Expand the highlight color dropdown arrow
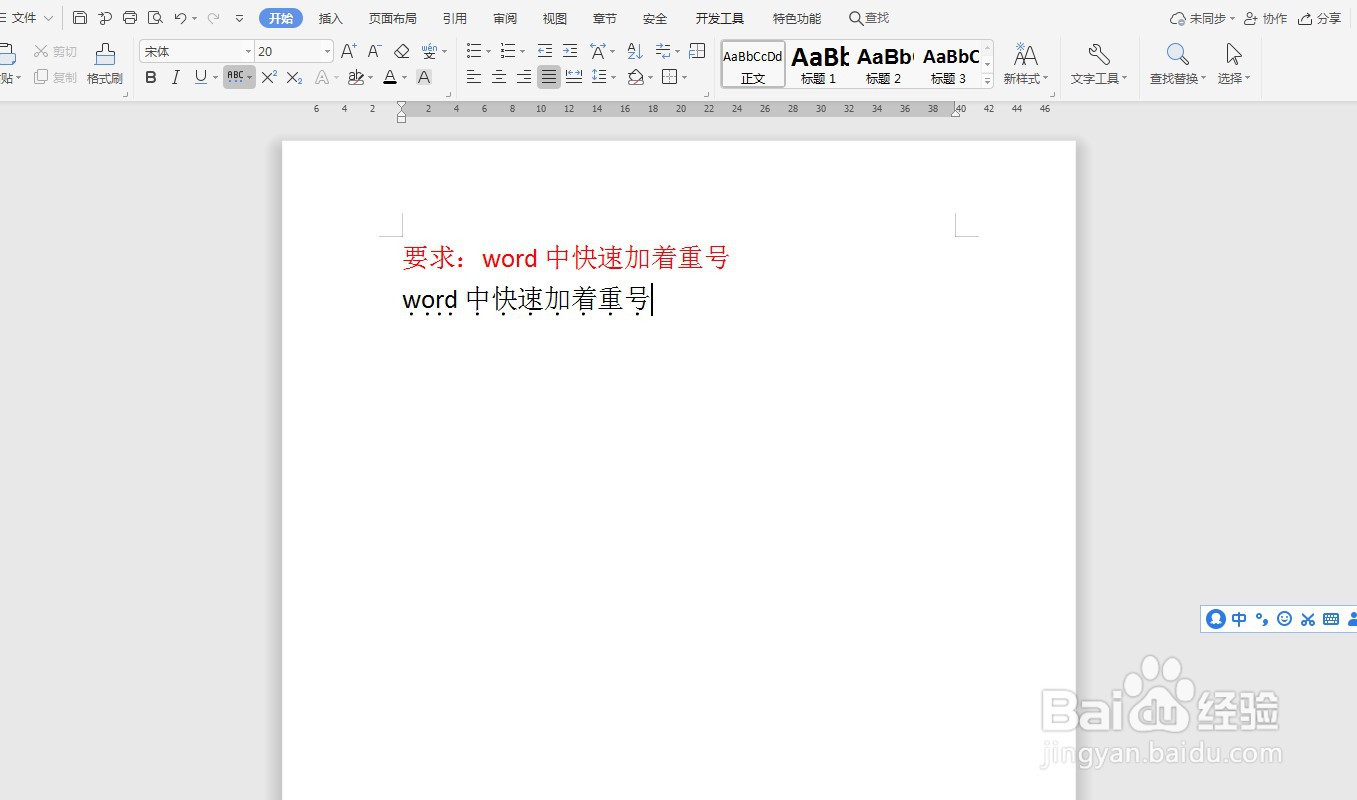The height and width of the screenshot is (800, 1357). [x=370, y=77]
